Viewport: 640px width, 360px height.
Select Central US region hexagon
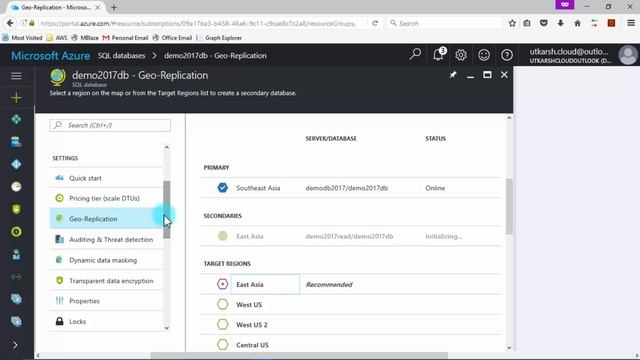222,344
